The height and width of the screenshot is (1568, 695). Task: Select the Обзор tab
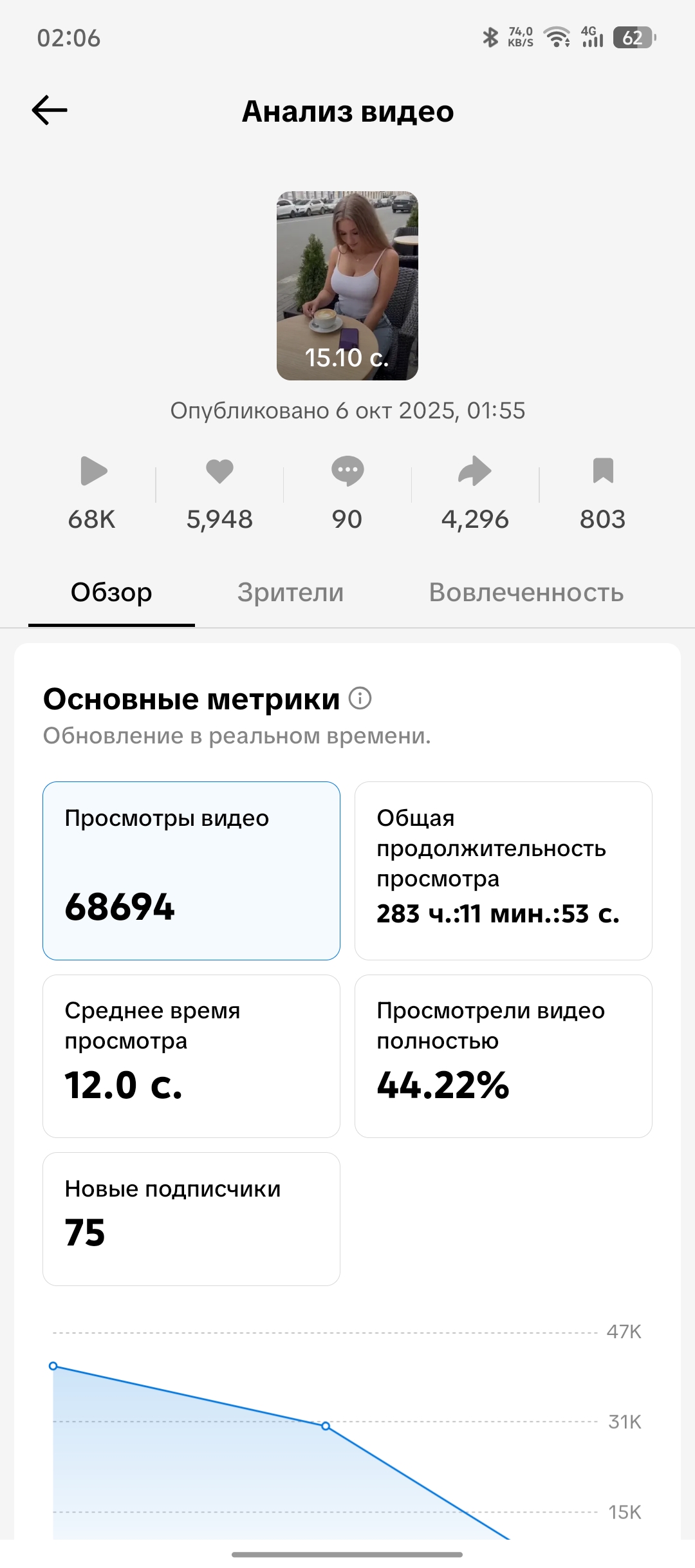pos(111,593)
